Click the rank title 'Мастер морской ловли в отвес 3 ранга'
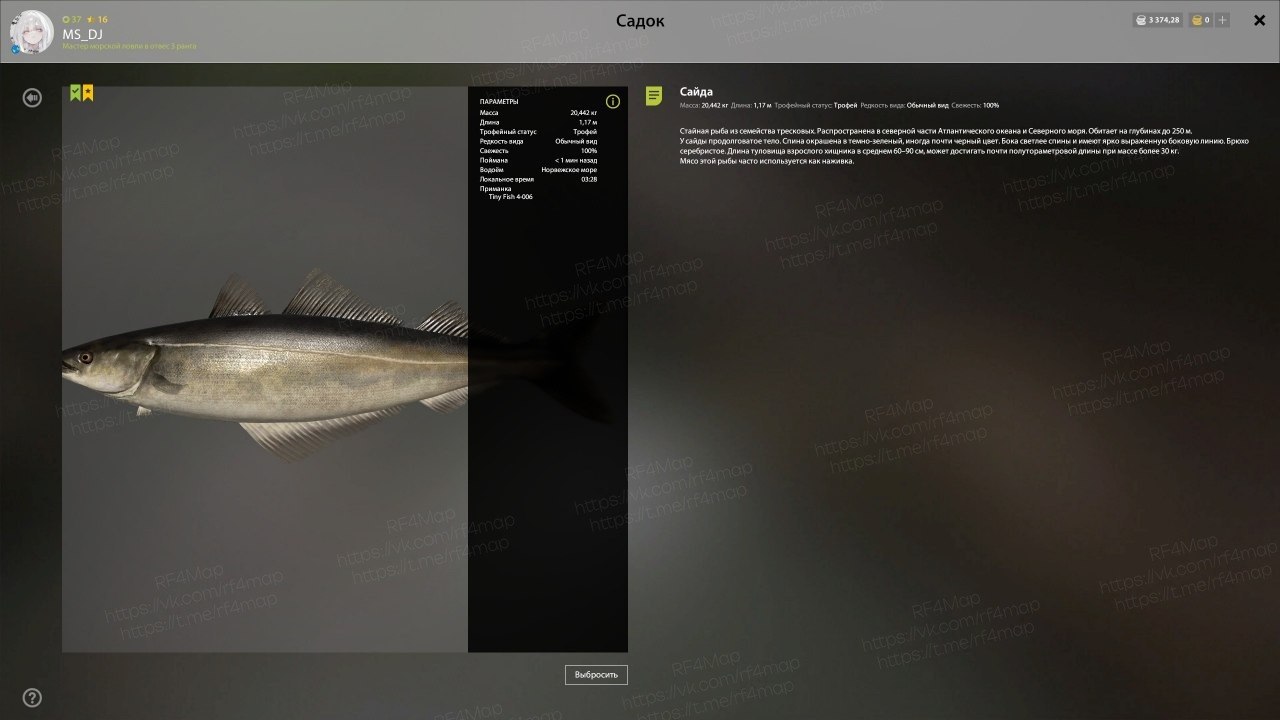Screen dimensions: 1280x720 (129, 46)
